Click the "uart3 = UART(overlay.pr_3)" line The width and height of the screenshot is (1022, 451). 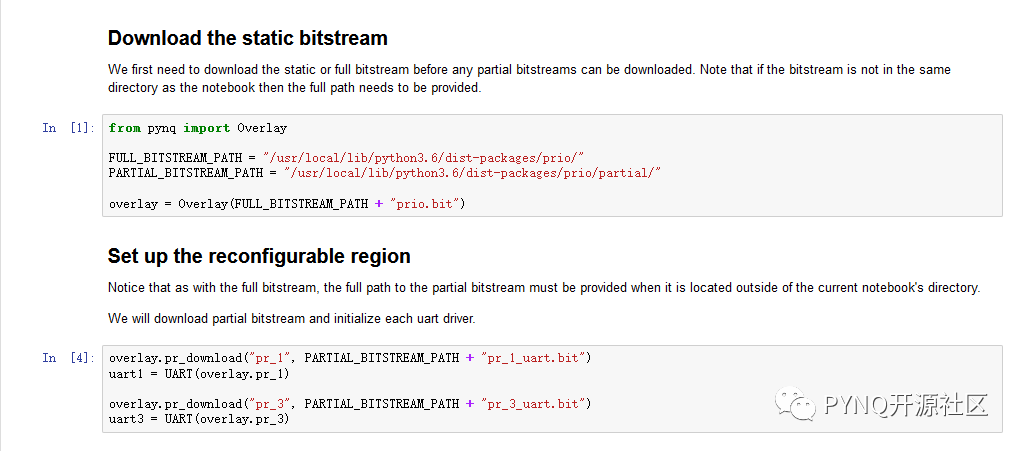(x=199, y=419)
